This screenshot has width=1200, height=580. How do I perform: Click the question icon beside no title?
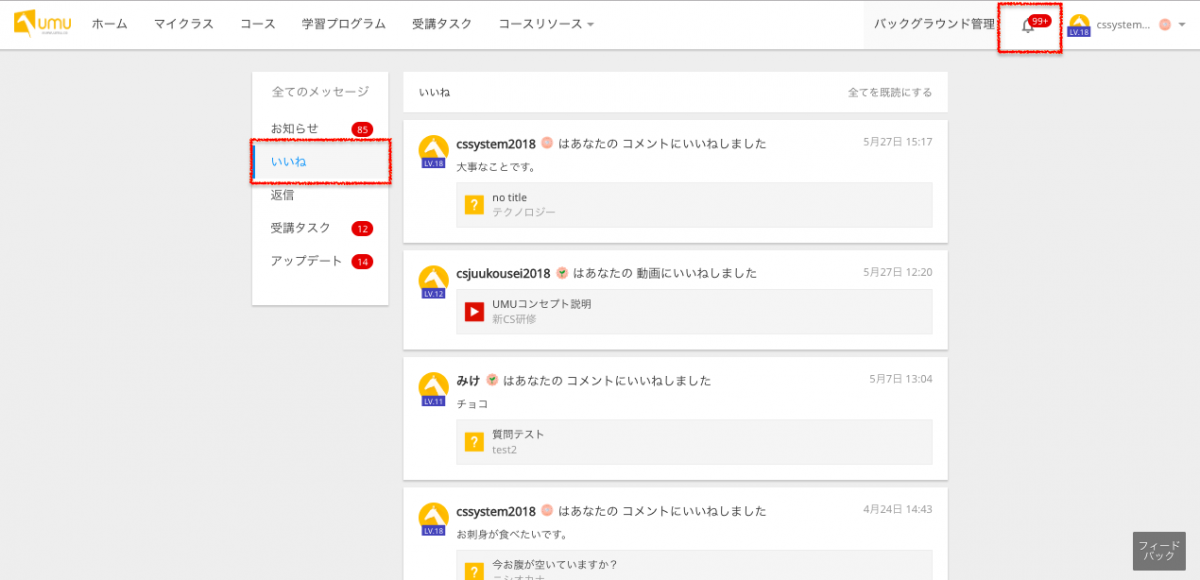(x=474, y=205)
